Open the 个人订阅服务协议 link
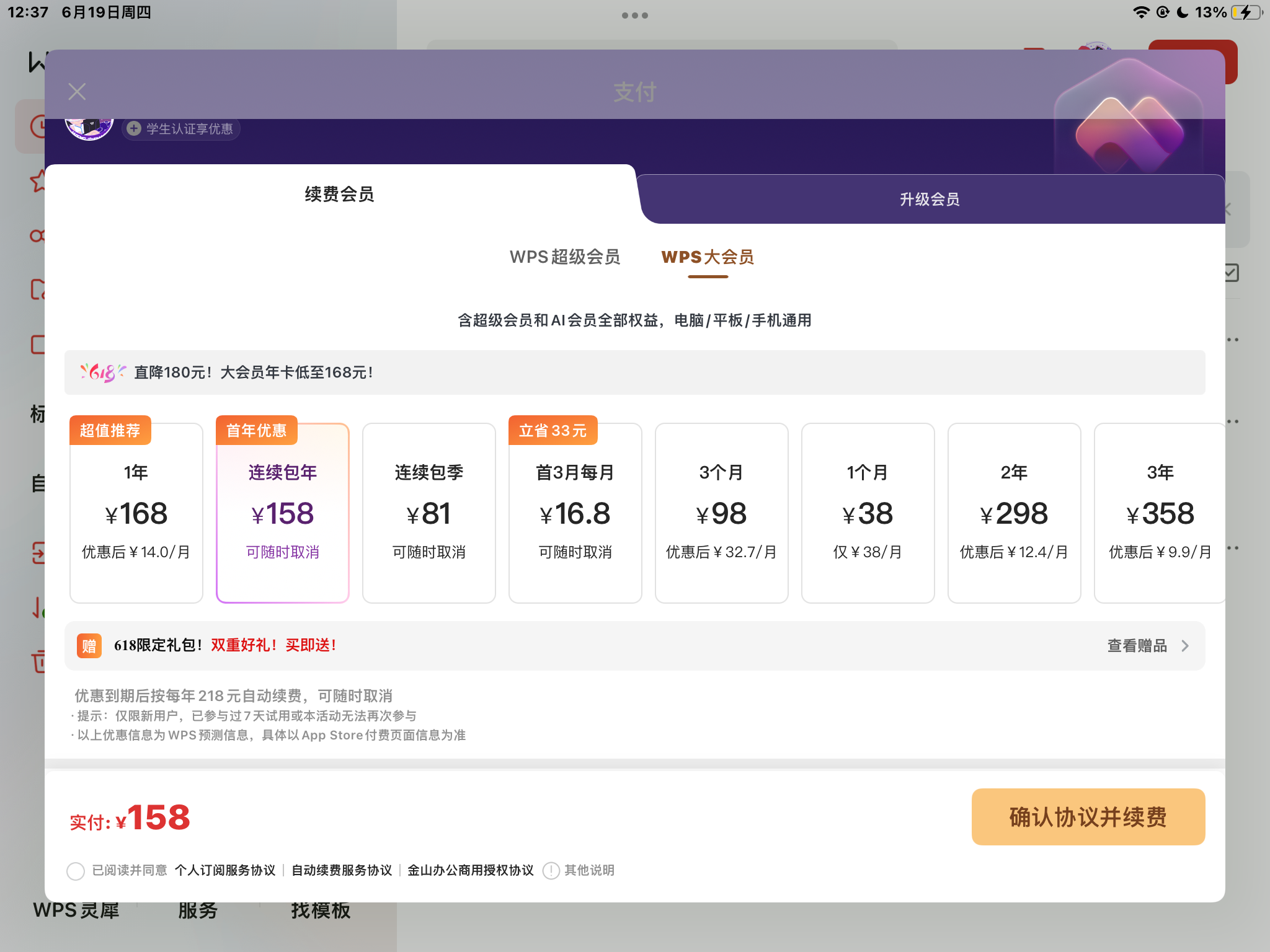 click(x=225, y=870)
